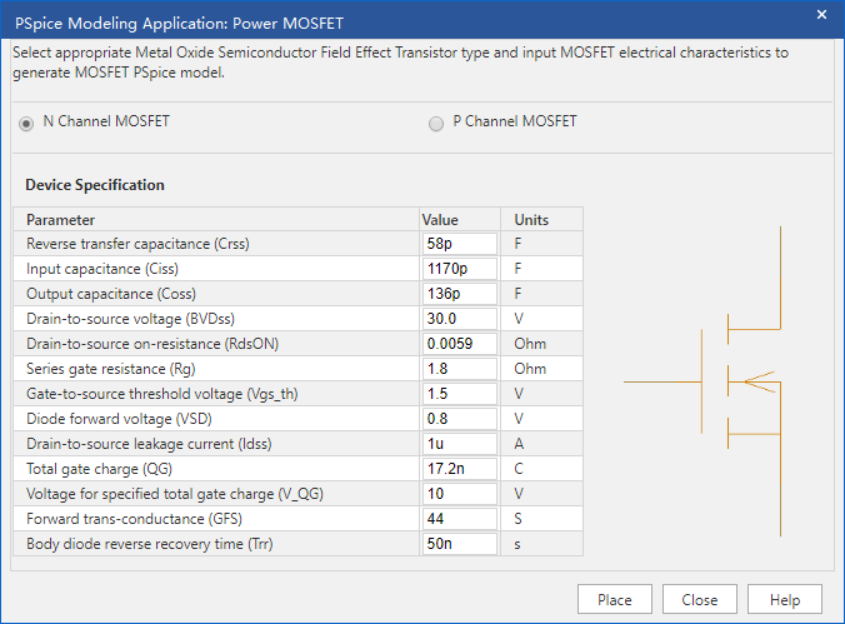Select the Drain-to-source voltage (BVDss) label

coord(130,318)
